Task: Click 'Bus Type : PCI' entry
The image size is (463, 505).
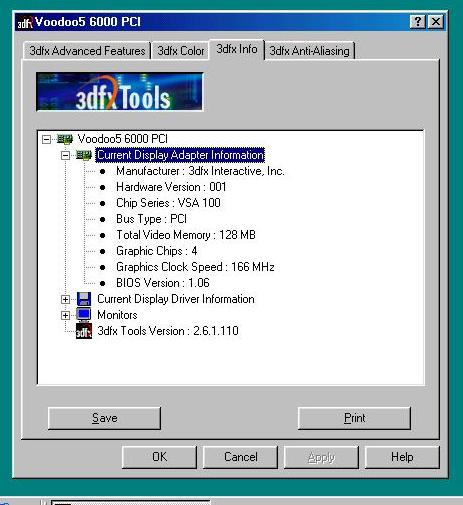Action: (x=151, y=219)
